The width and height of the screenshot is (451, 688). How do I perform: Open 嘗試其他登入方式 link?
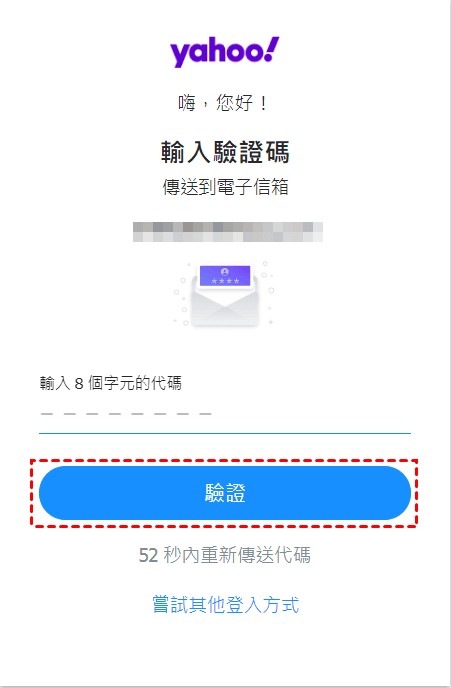click(225, 605)
